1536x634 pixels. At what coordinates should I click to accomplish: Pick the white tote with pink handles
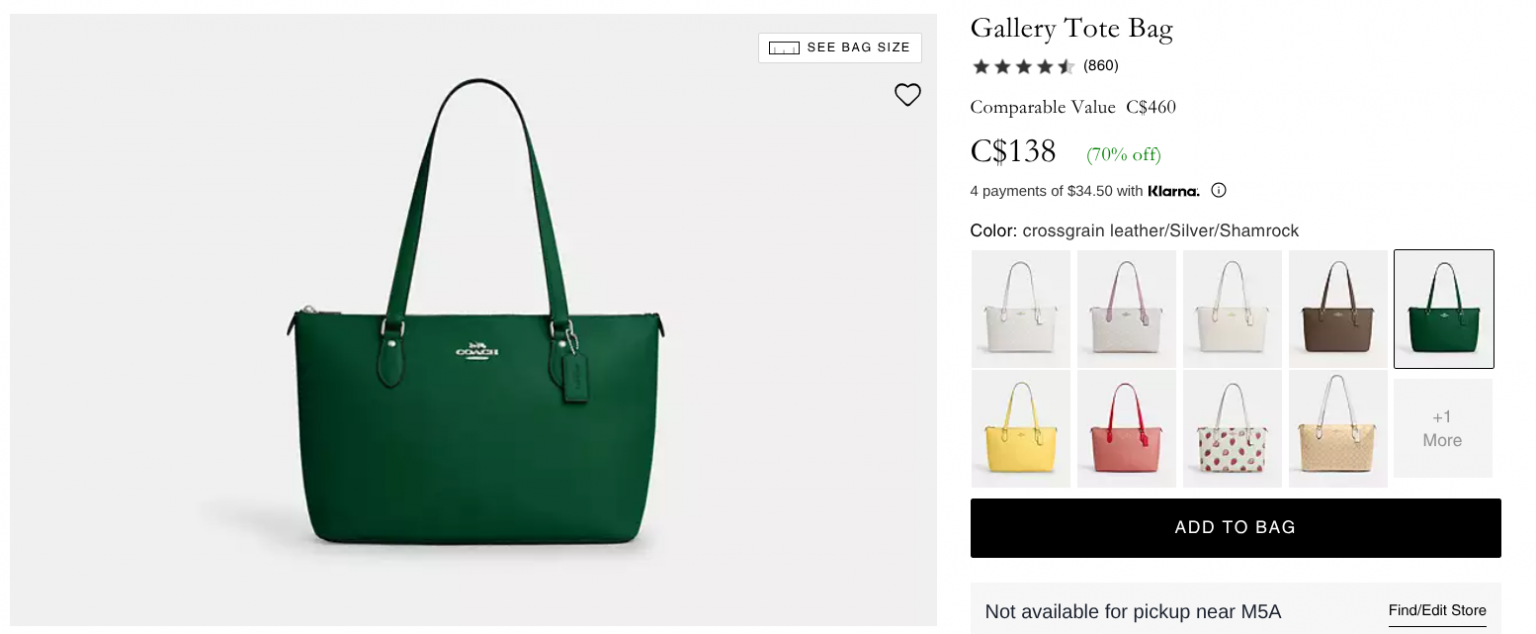(1126, 308)
